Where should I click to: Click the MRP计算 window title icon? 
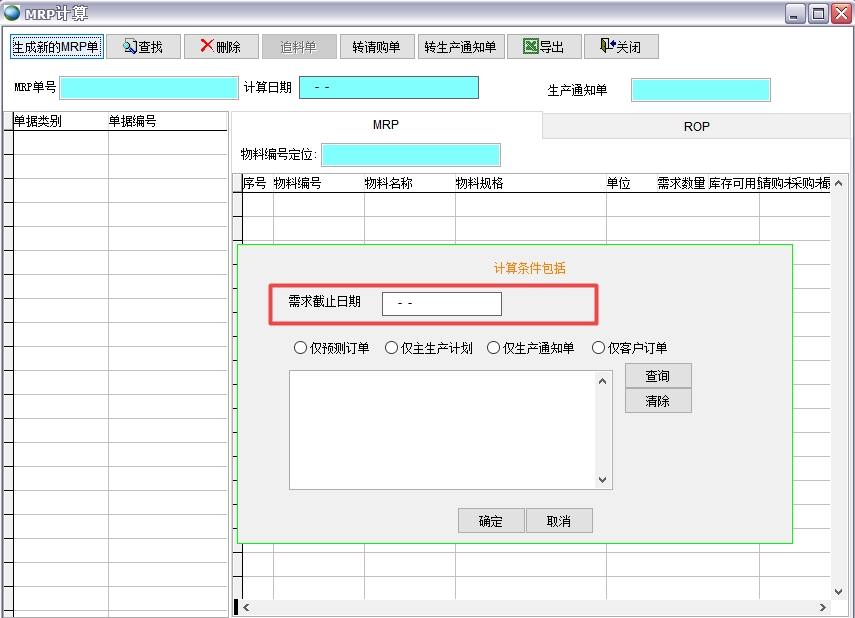pos(12,11)
